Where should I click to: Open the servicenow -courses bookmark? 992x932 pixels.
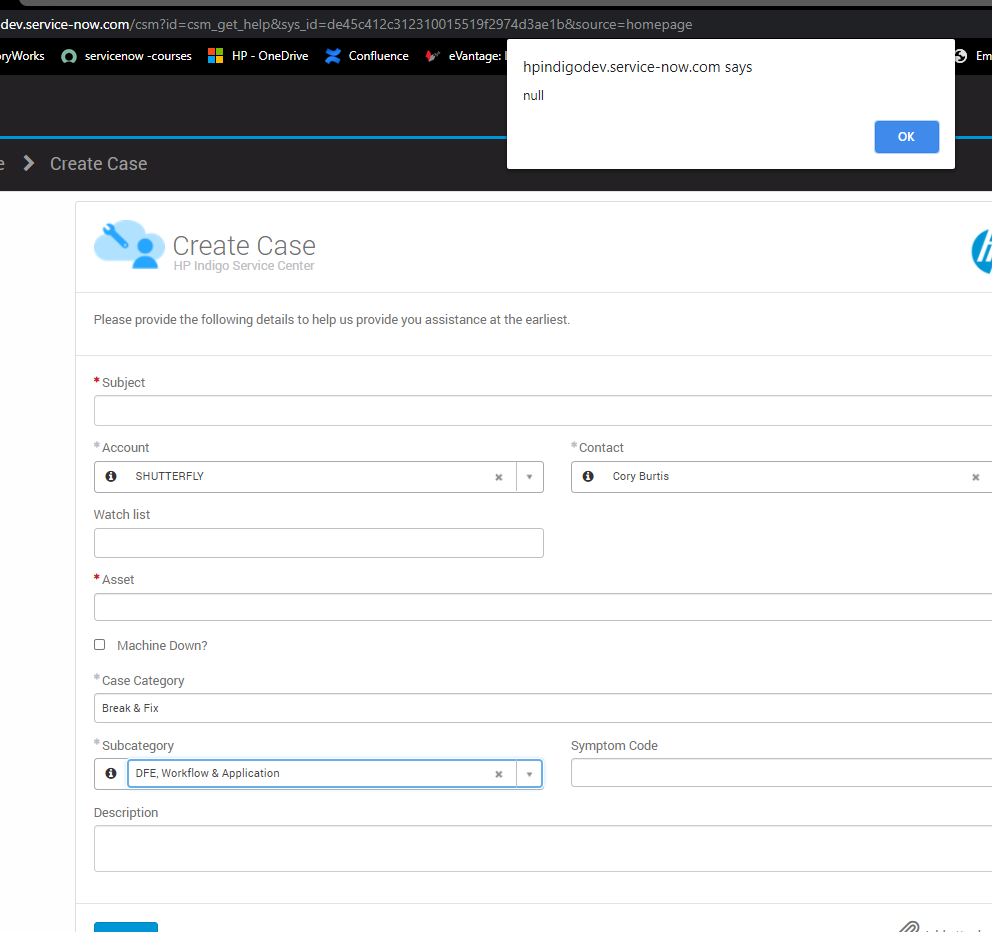(127, 56)
